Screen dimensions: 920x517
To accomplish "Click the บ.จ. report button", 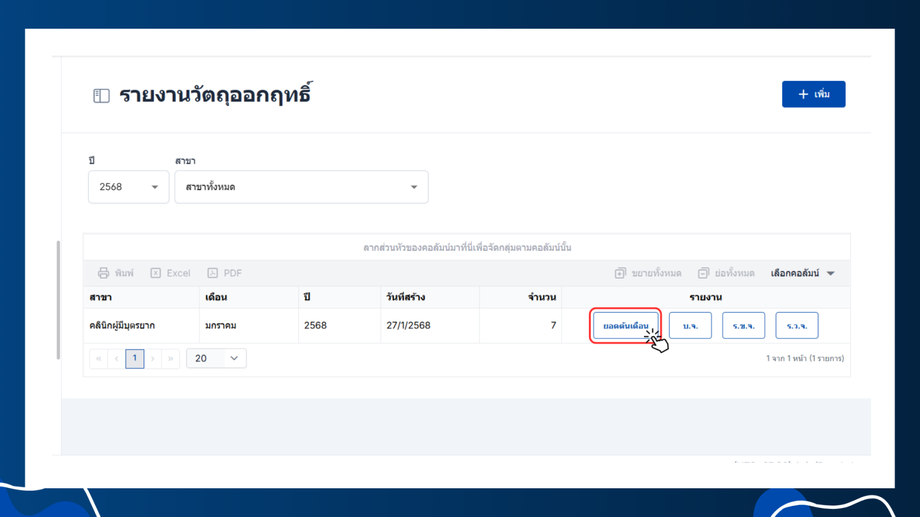I will point(690,326).
